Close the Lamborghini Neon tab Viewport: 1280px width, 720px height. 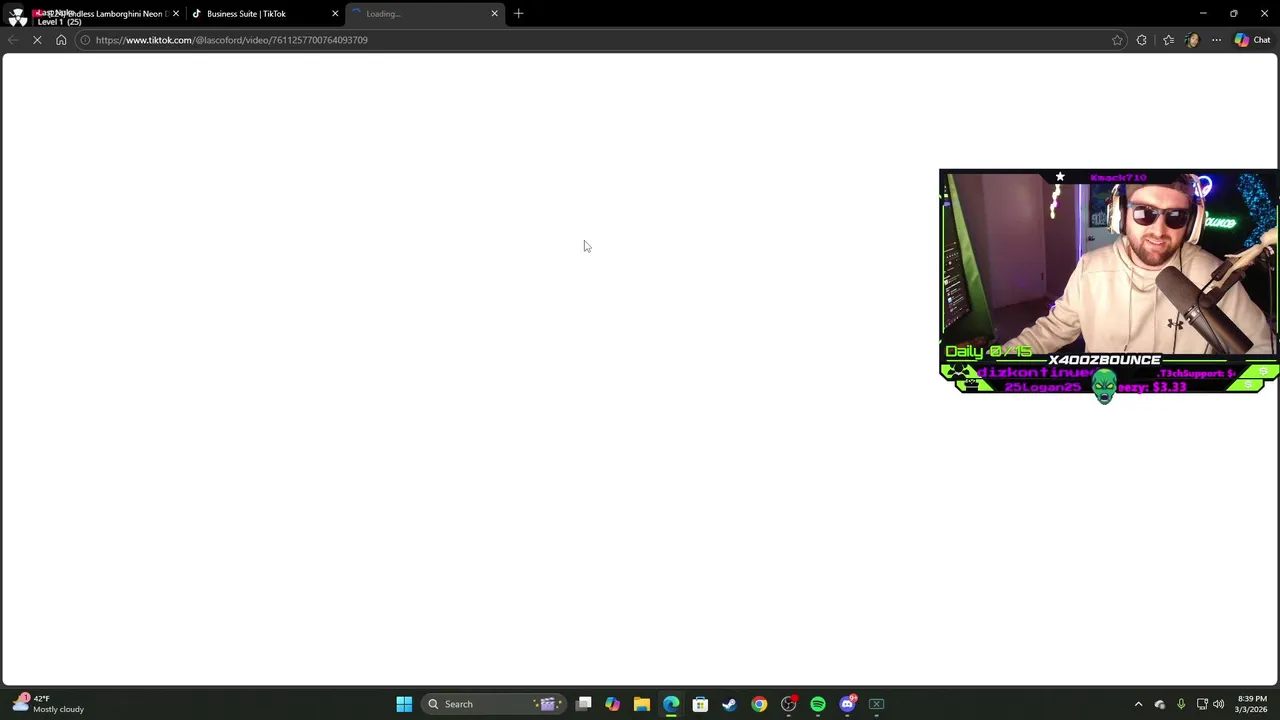176,14
